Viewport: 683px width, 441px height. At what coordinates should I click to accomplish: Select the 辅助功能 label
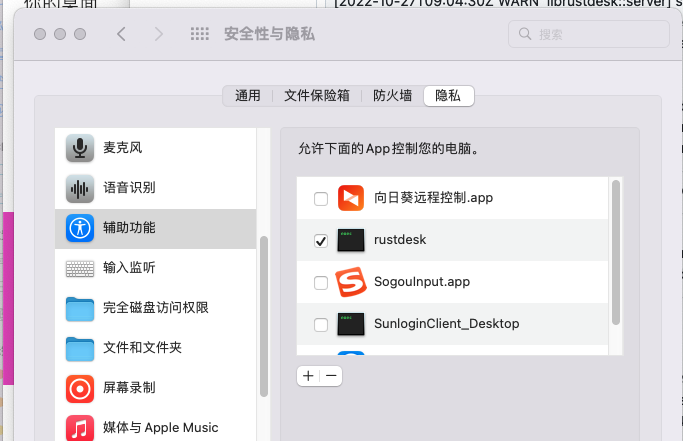pos(129,227)
